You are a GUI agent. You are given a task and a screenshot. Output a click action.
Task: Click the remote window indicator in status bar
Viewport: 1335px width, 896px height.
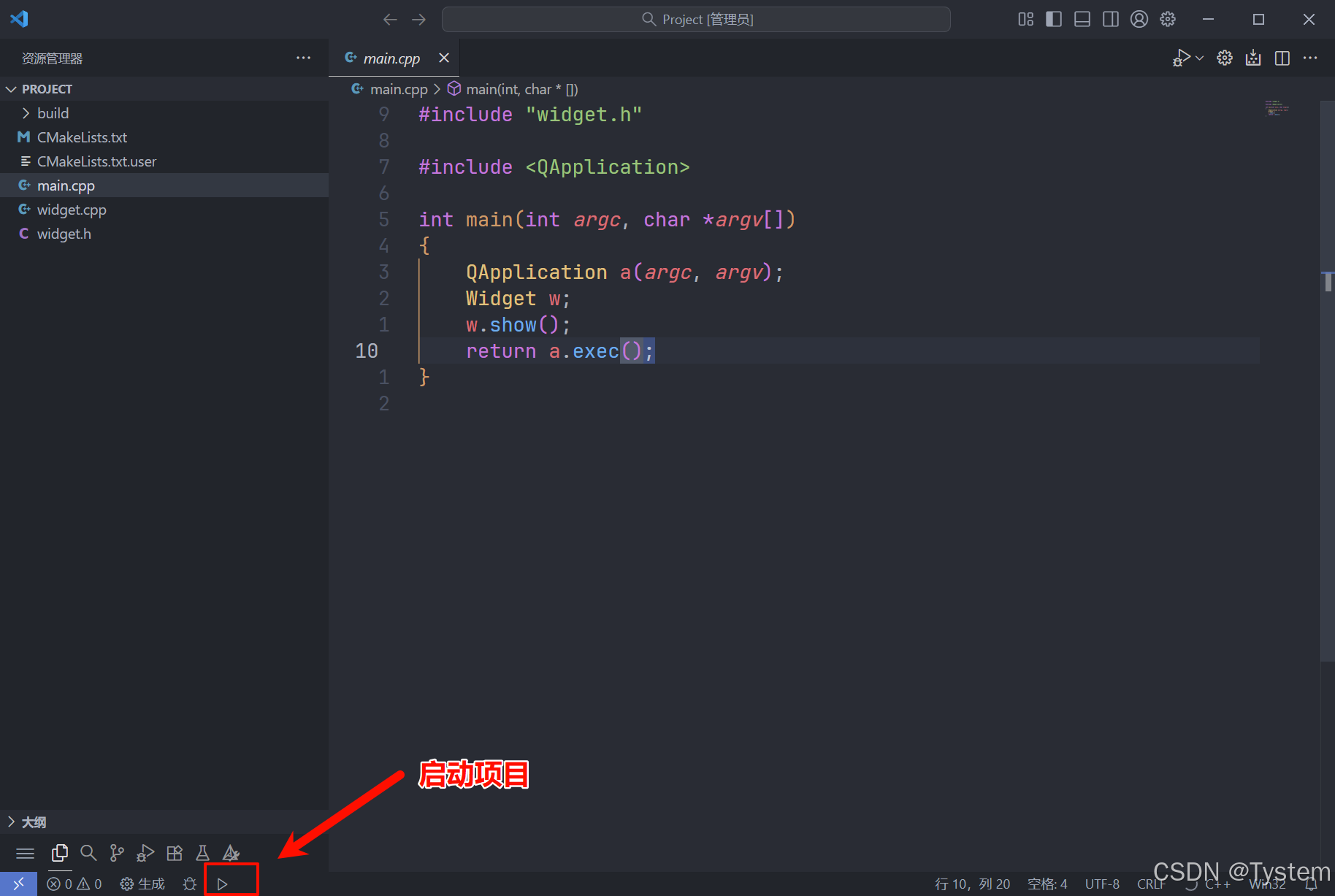click(x=18, y=884)
